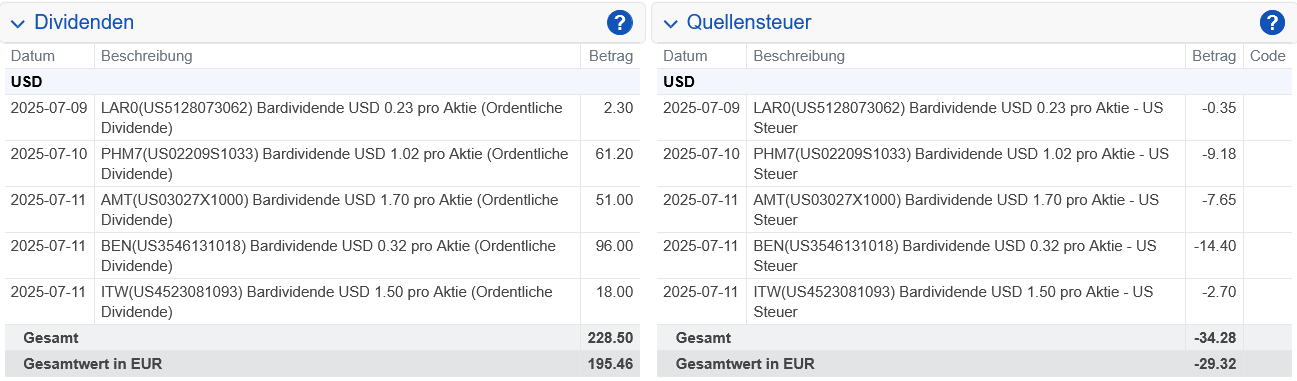Viewport: 1297px width, 381px height.
Task: Select the PHM7 US Steuer row of -9.18
Action: pyautogui.click(x=974, y=164)
